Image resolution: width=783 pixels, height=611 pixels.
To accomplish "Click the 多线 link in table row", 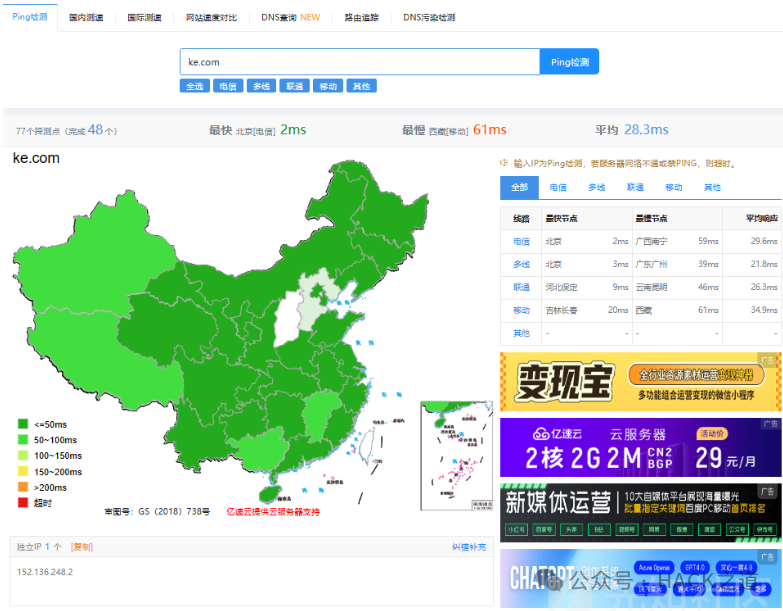I will [x=521, y=265].
